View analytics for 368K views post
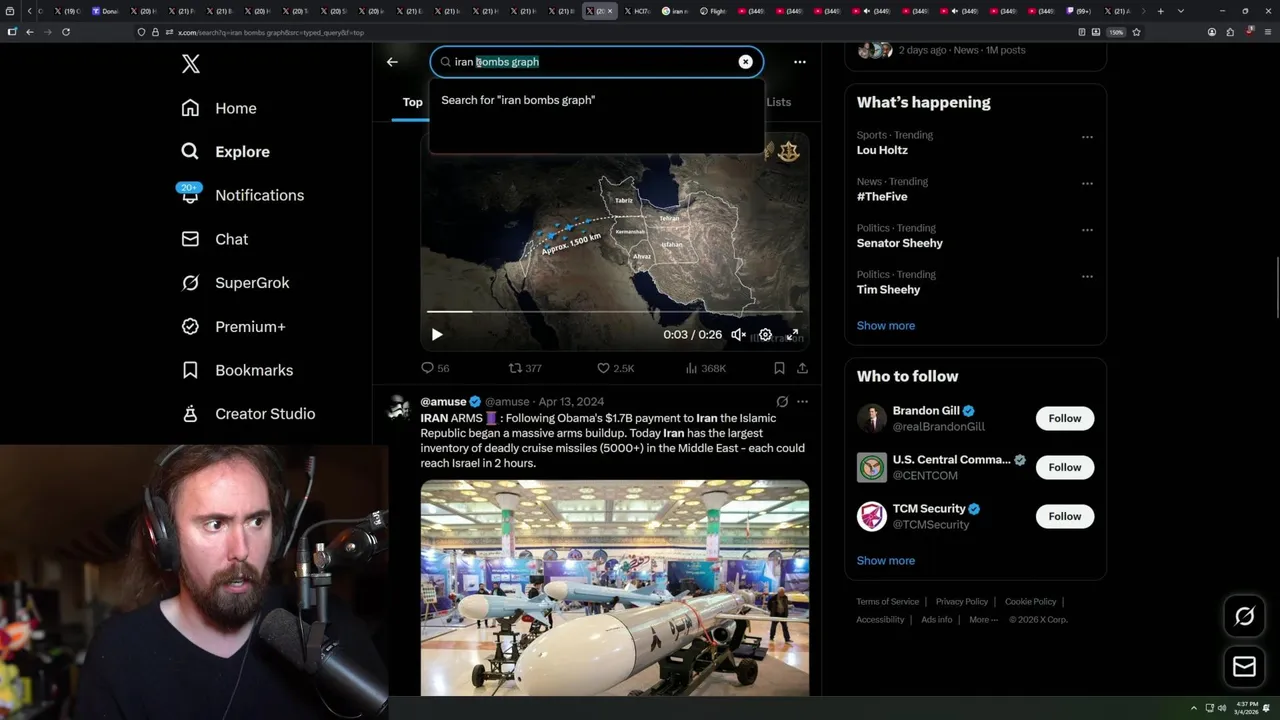Image resolution: width=1280 pixels, height=720 pixels. tap(705, 368)
